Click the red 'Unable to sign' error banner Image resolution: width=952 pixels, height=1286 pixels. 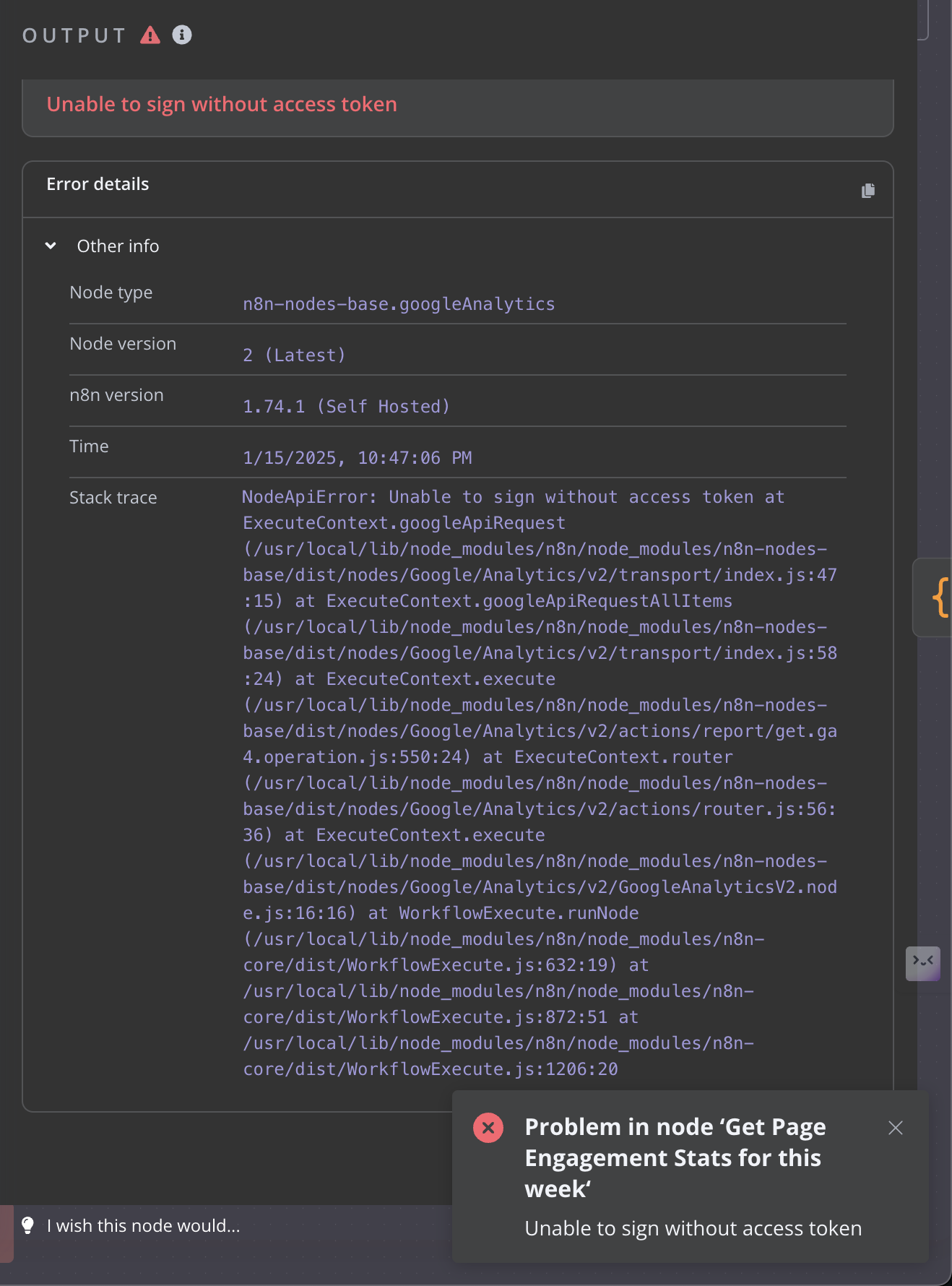(x=222, y=105)
